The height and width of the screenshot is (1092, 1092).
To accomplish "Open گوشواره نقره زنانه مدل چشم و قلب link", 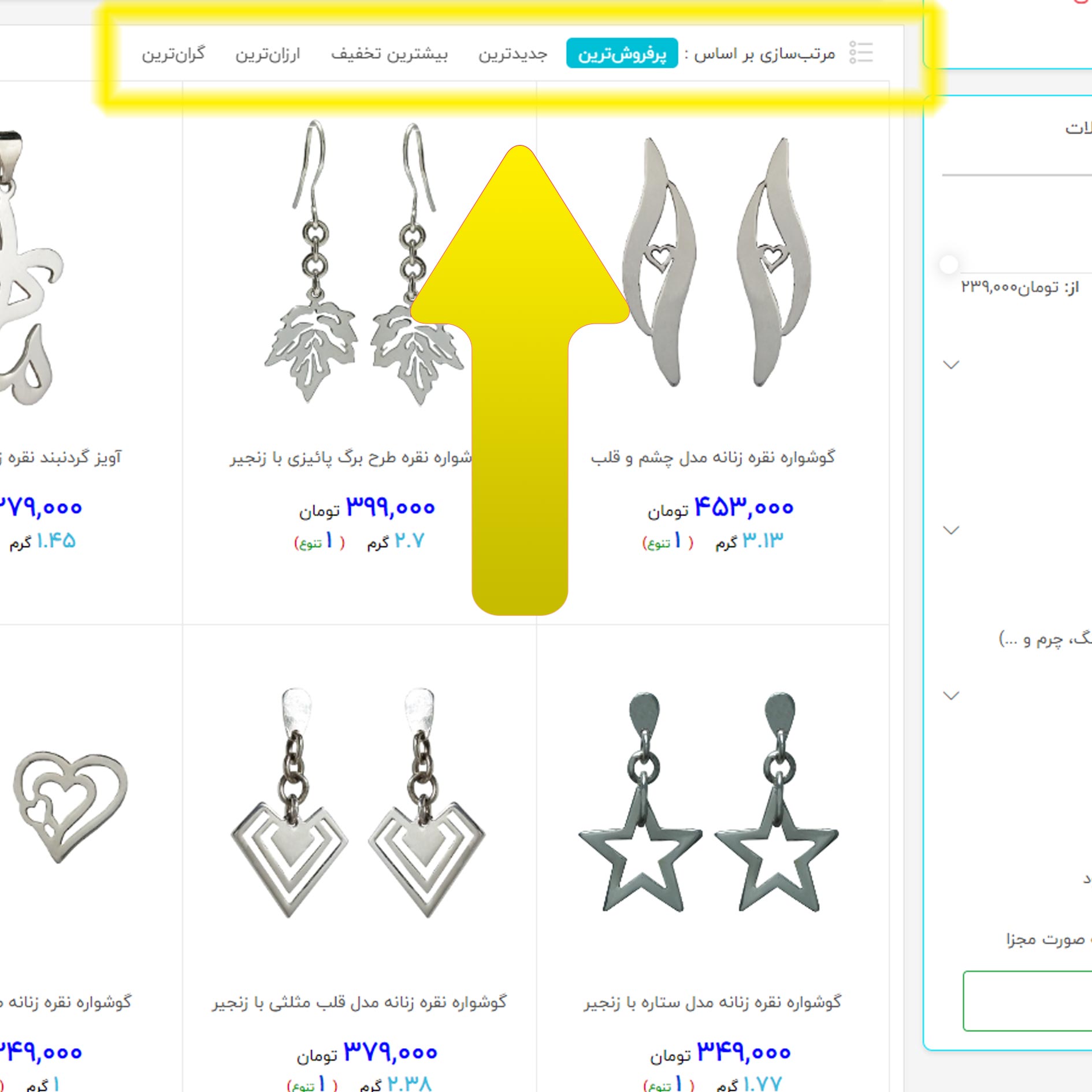I will [x=712, y=457].
